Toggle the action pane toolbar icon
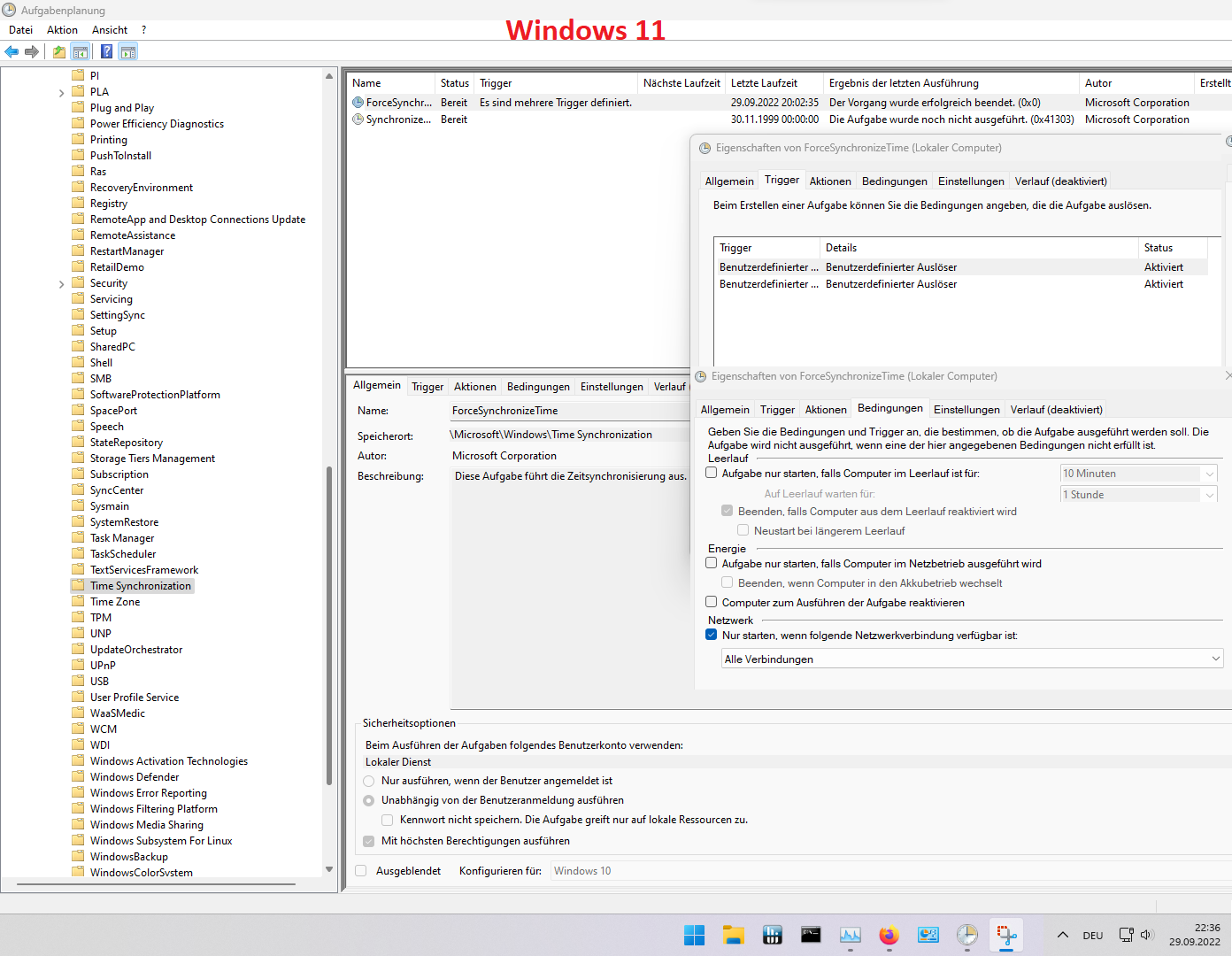This screenshot has height=956, width=1232. (x=128, y=51)
